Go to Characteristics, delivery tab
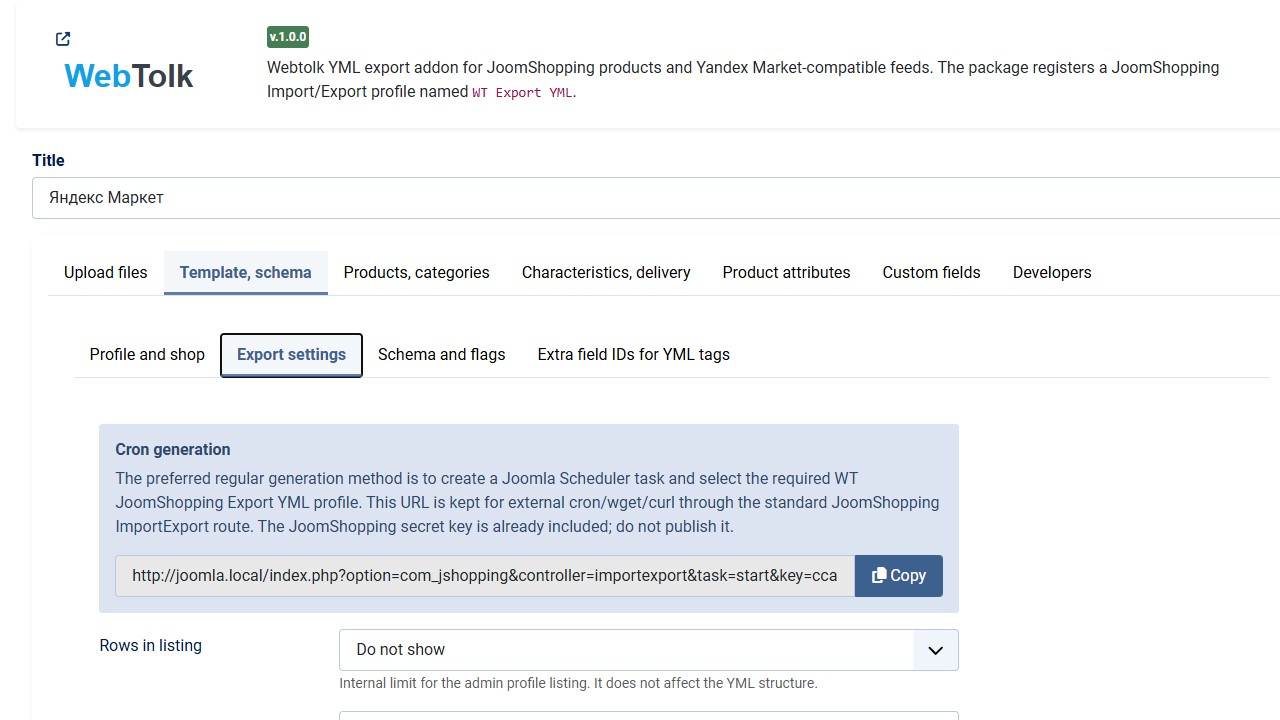1280x720 pixels. coord(606,272)
